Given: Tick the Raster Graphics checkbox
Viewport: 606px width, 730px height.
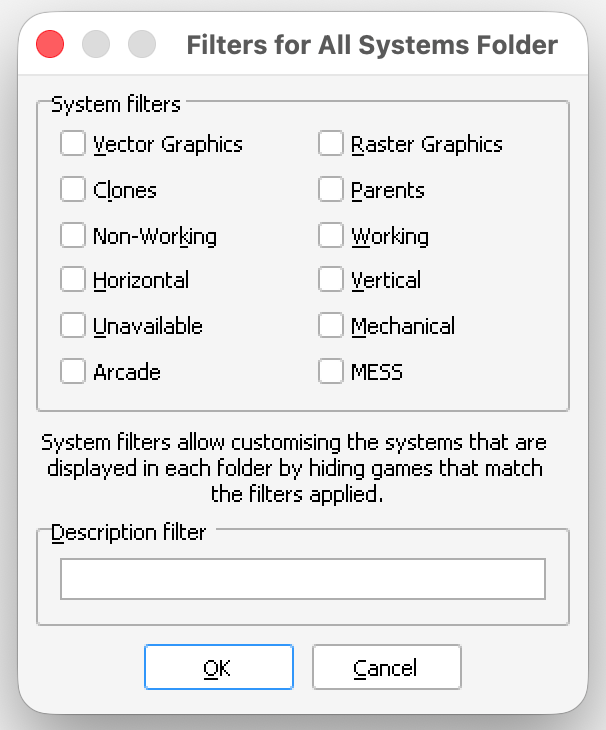Looking at the screenshot, I should (331, 144).
